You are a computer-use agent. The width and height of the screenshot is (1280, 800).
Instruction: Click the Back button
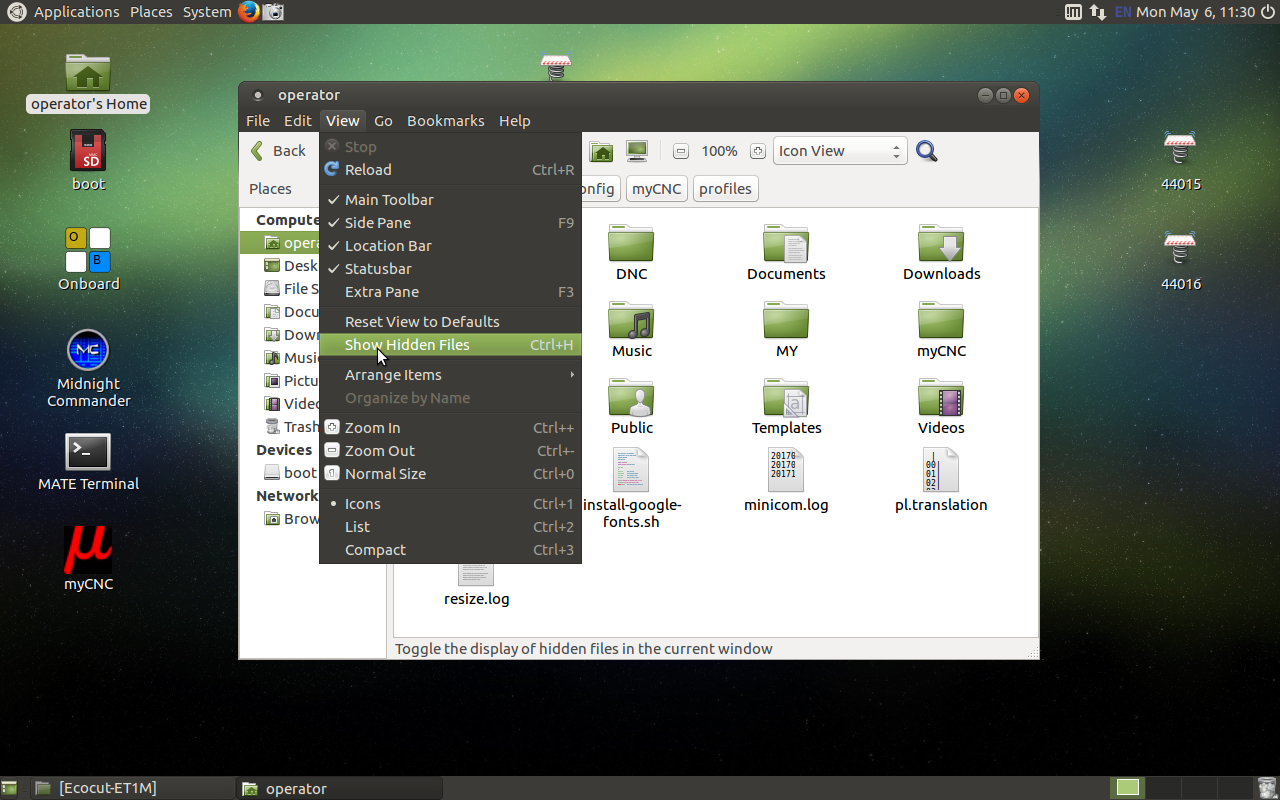279,151
